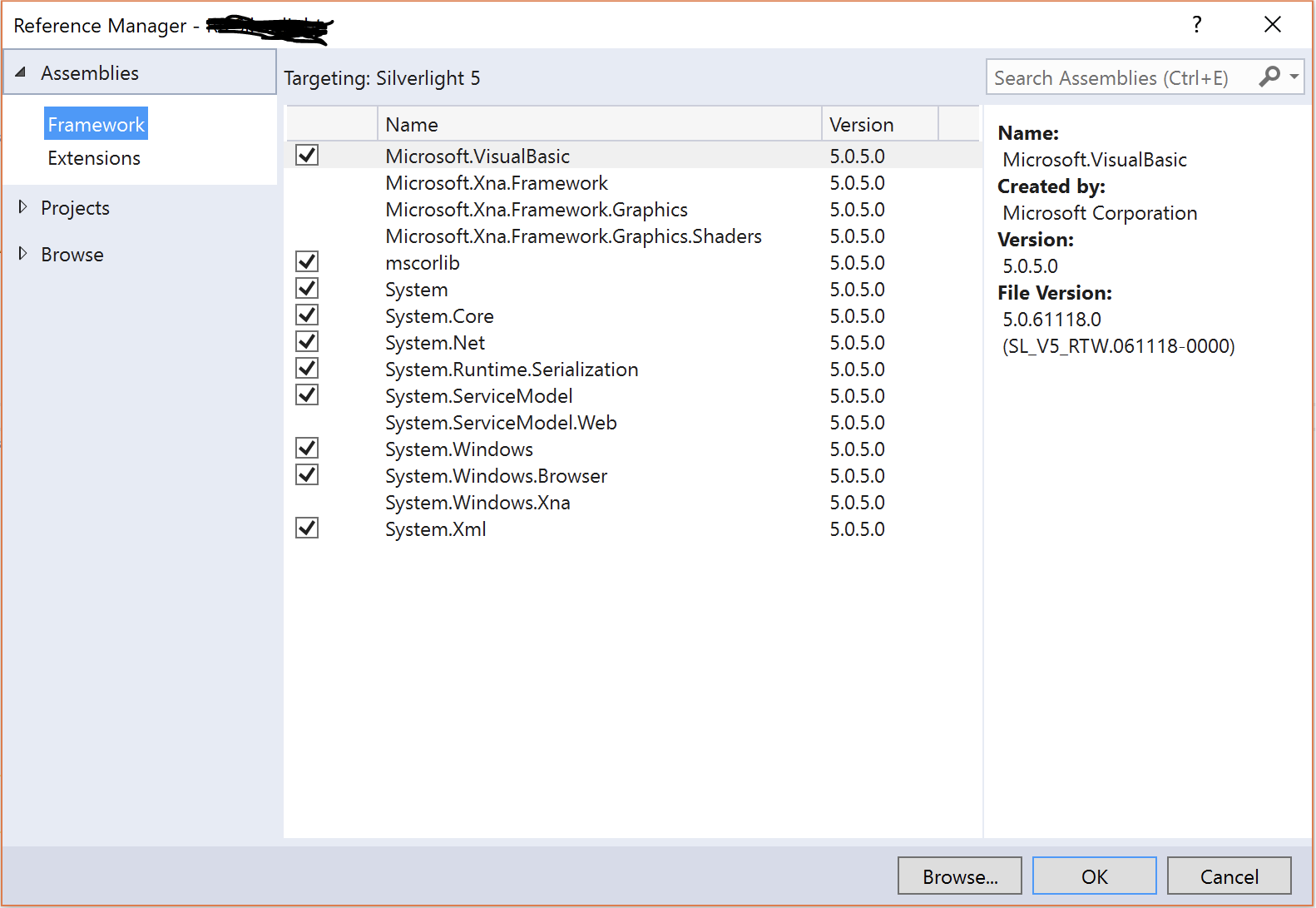Open the Browse category
The height and width of the screenshot is (908, 1316).
click(72, 255)
